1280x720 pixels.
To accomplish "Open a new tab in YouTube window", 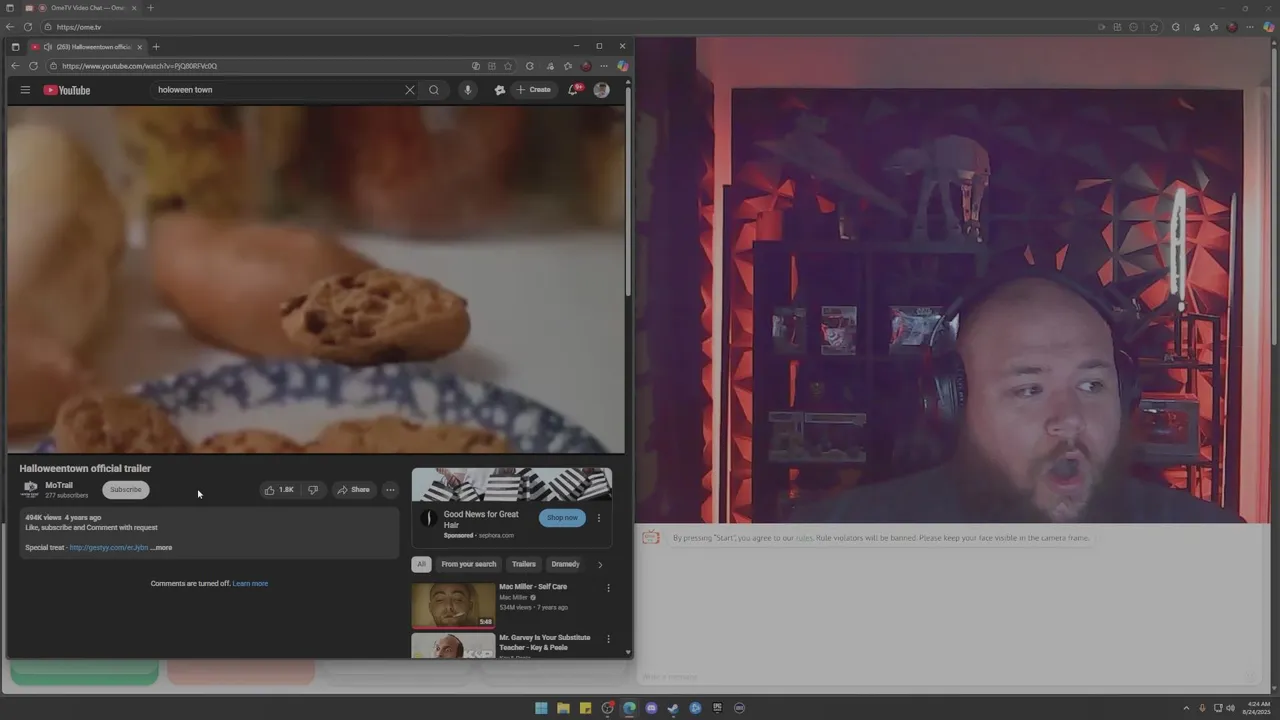I will 156,47.
